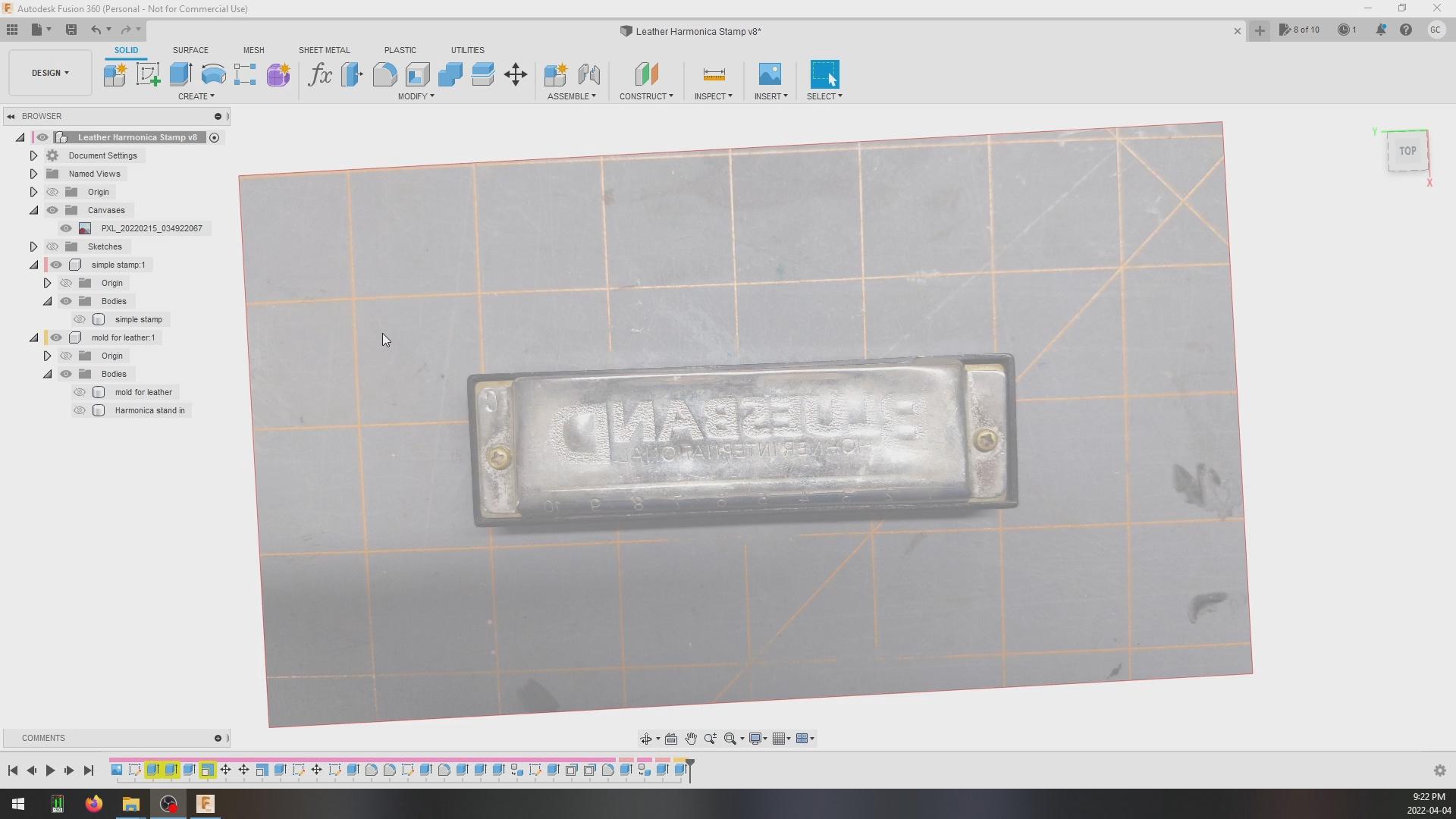Screen dimensions: 1456x819
Task: Select the Move/Copy arrows tool
Action: [x=516, y=74]
